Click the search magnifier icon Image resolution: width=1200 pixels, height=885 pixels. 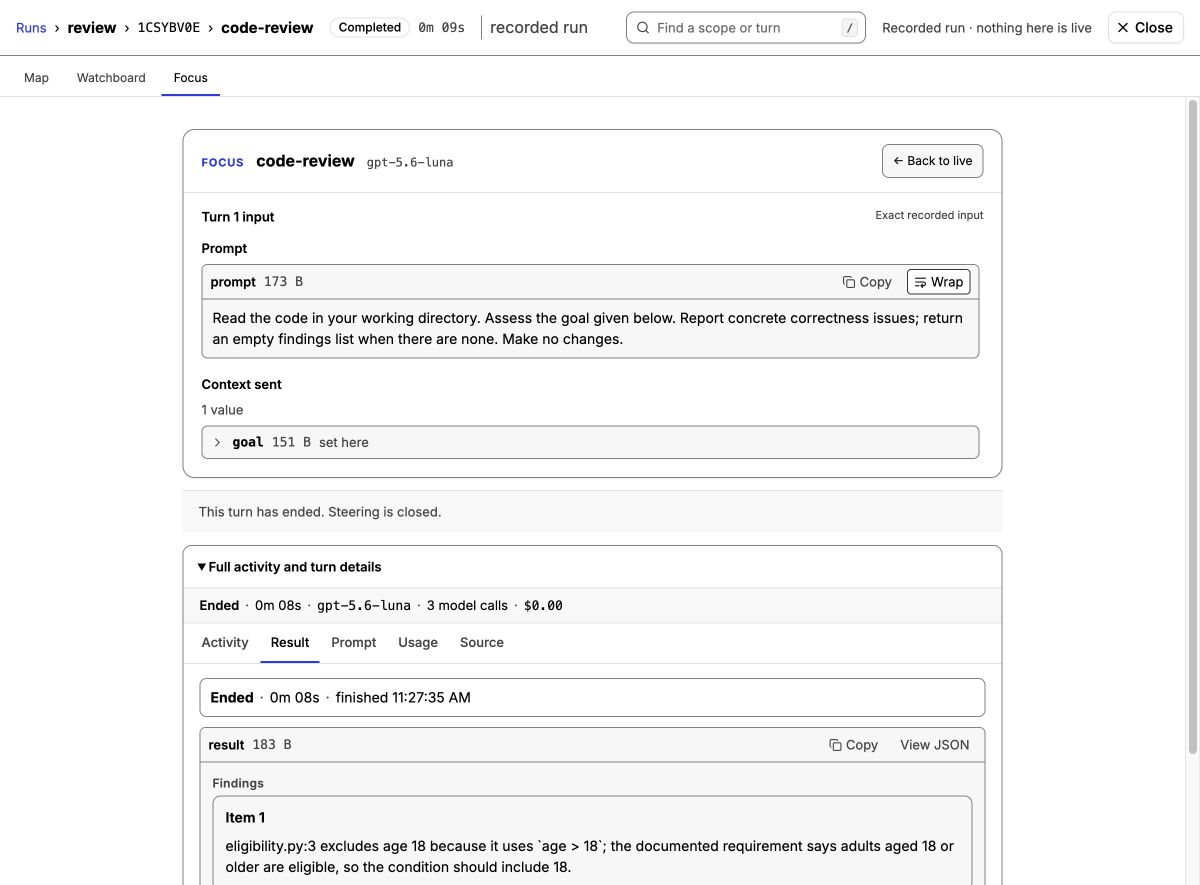click(644, 28)
